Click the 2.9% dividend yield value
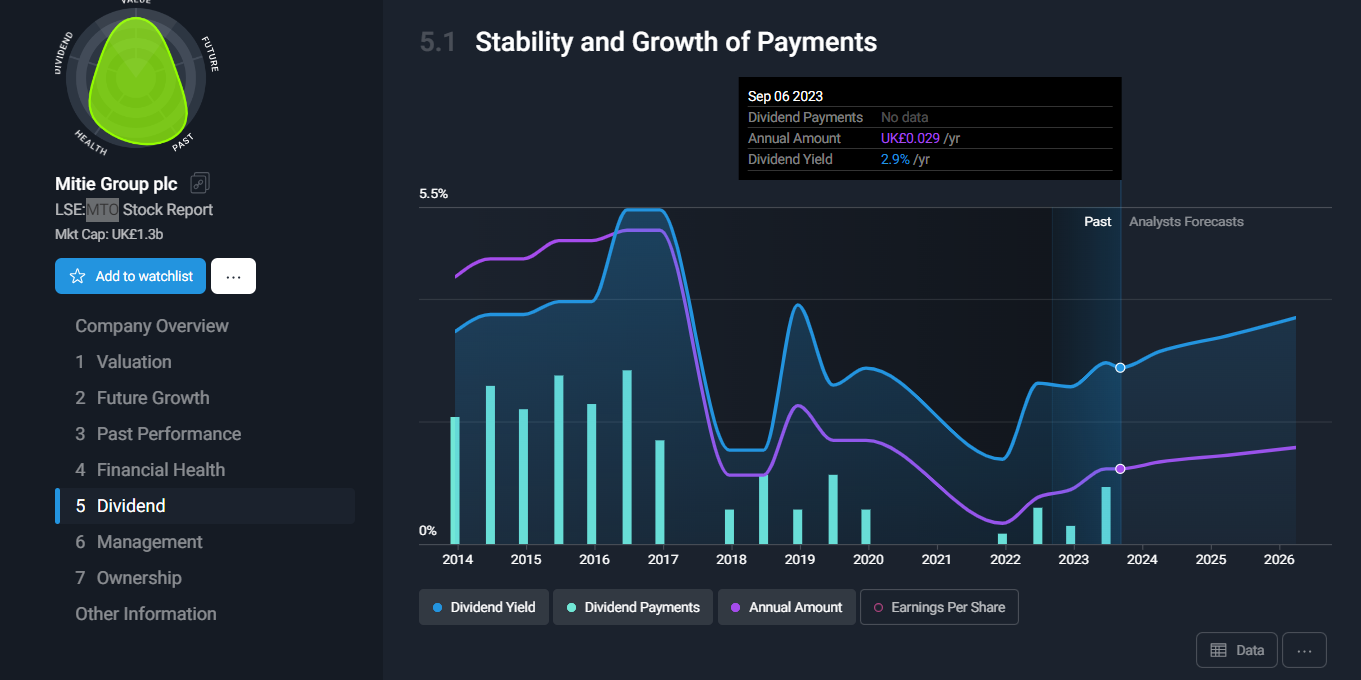 click(895, 159)
